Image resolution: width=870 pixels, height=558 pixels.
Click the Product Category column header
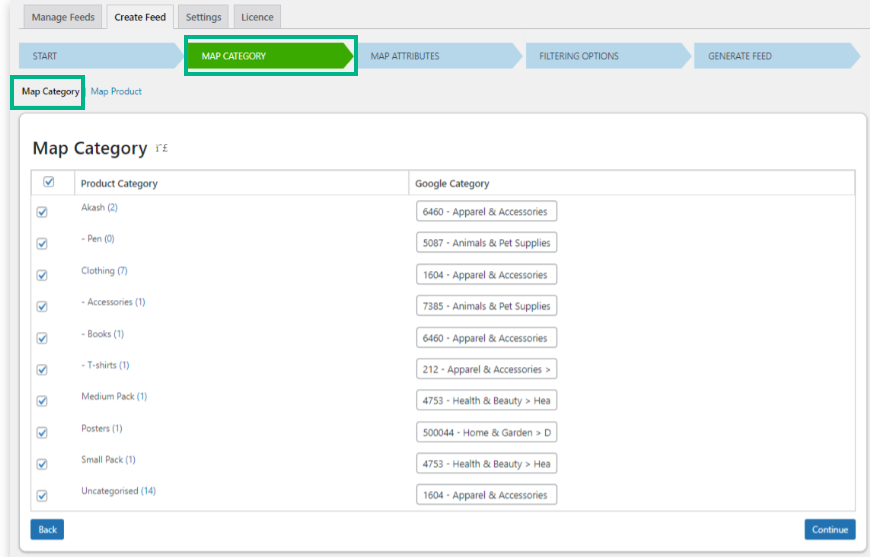tap(119, 184)
